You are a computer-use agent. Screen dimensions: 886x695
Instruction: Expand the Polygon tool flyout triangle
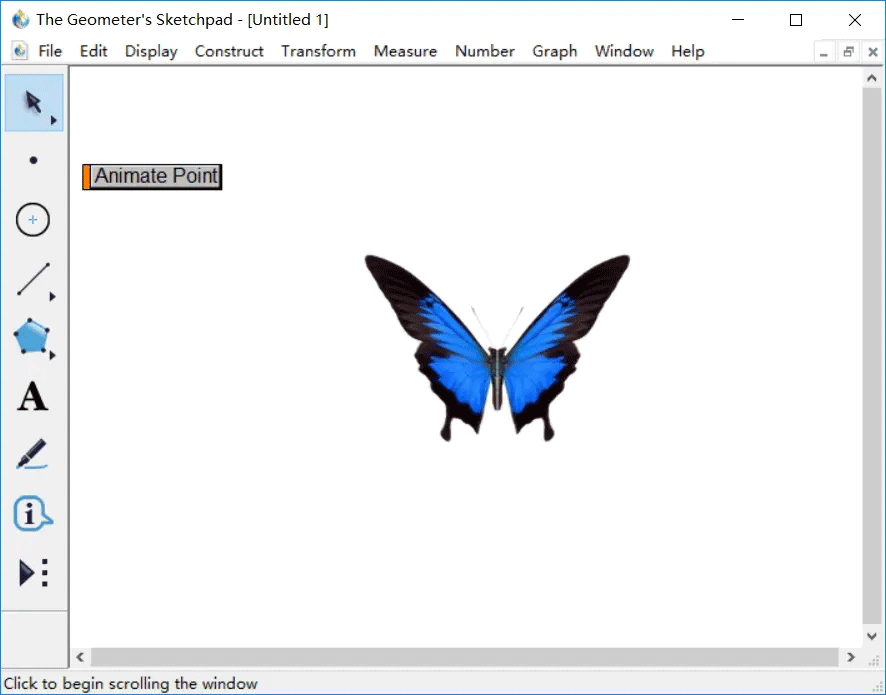coord(53,355)
